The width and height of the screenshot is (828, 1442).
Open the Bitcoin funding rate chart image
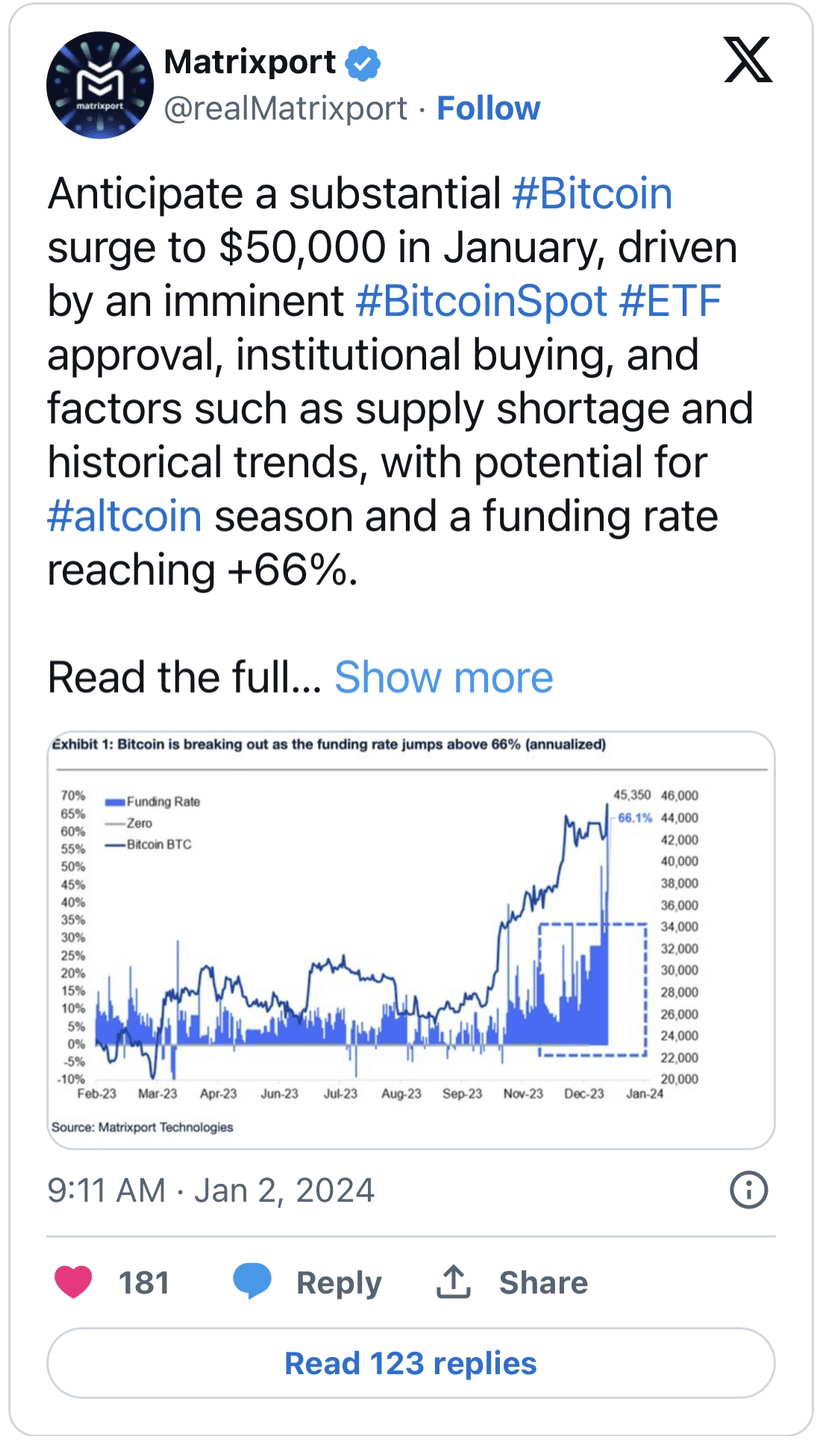[x=411, y=940]
